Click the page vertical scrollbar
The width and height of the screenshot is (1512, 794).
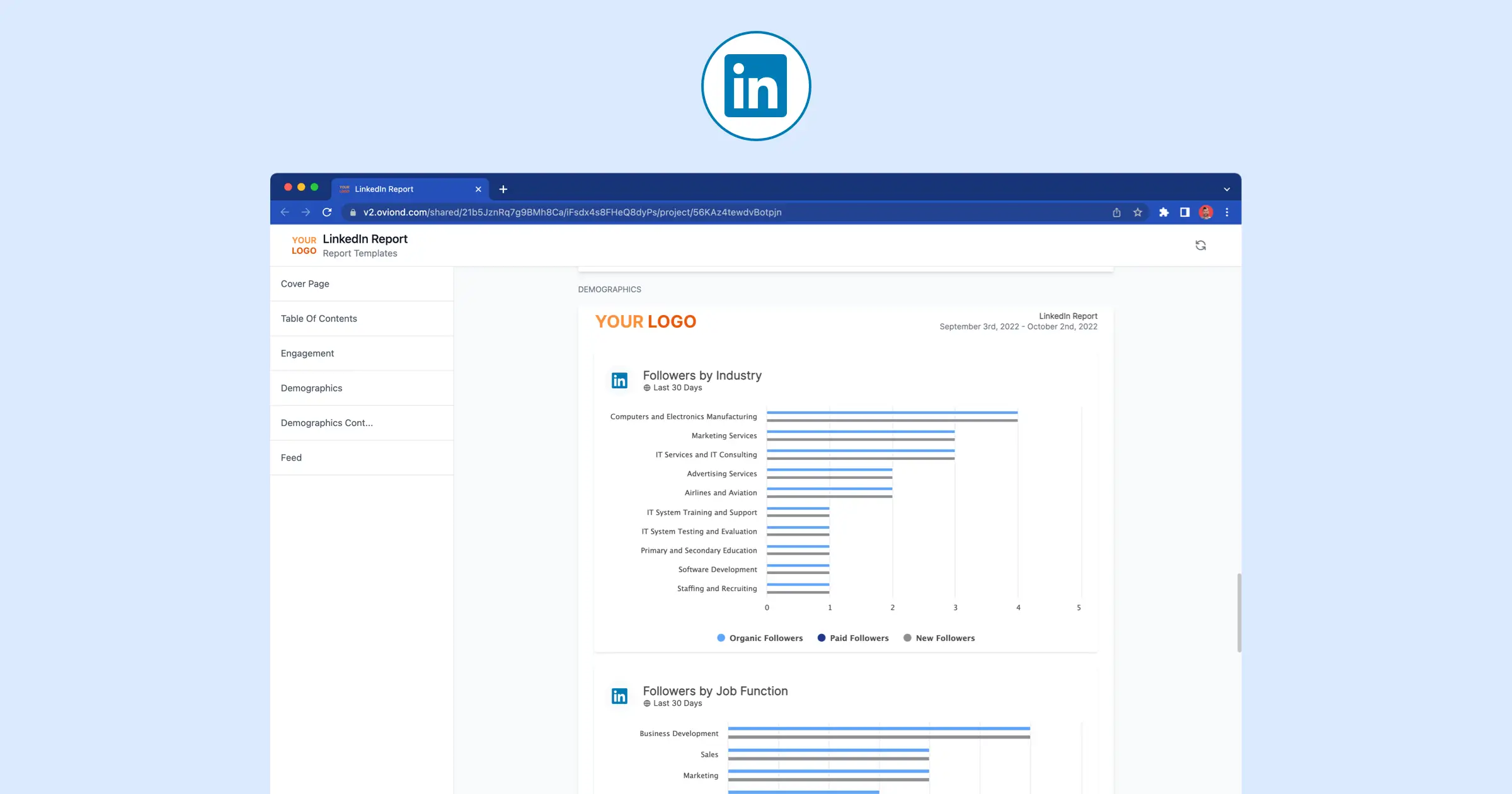coord(1239,613)
